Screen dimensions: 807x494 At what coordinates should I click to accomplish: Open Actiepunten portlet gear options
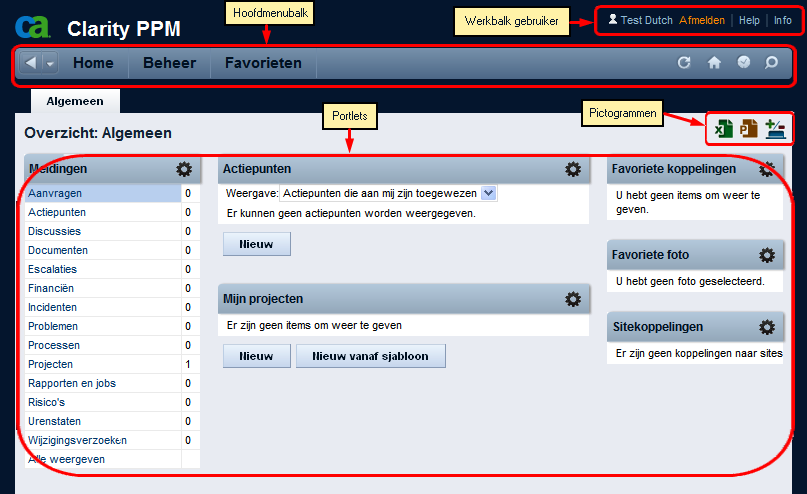click(573, 169)
